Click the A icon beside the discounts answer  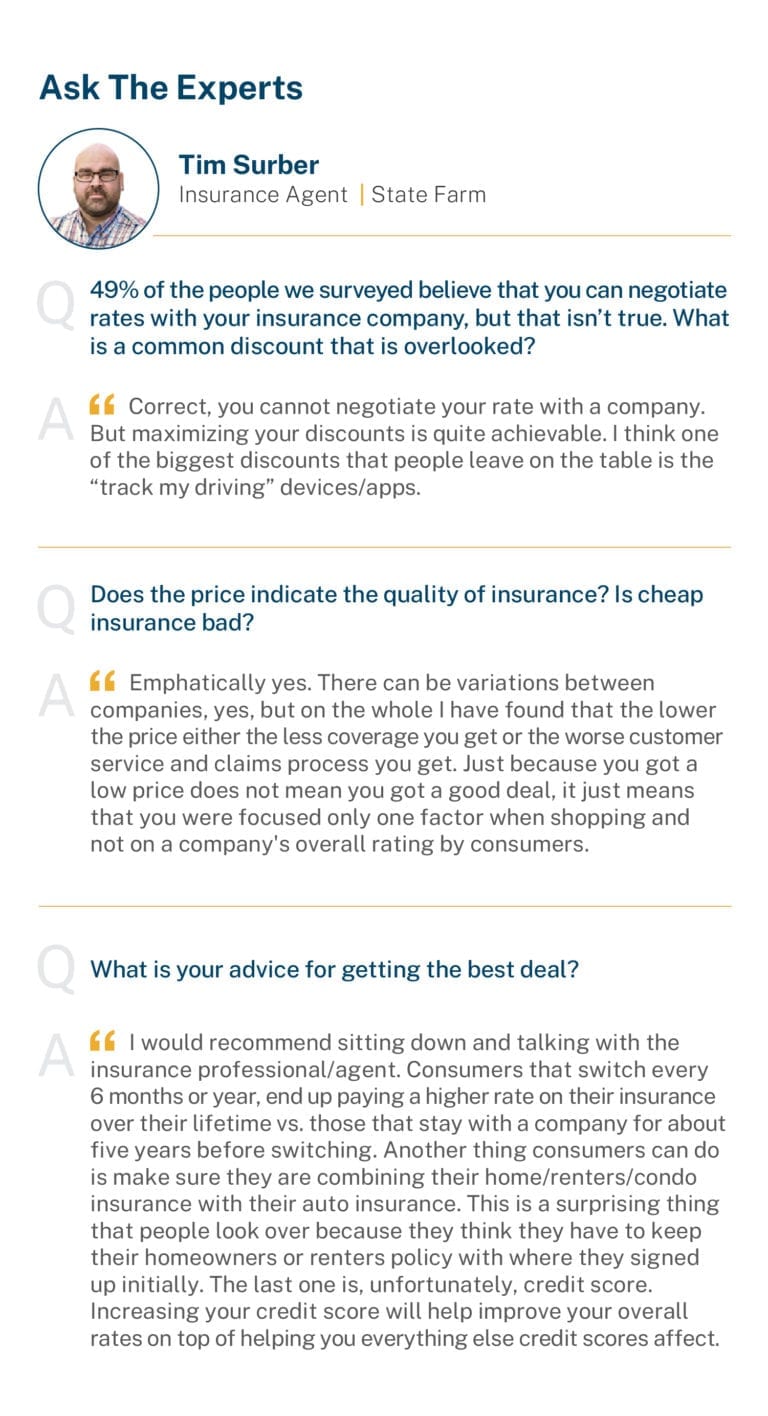point(56,420)
